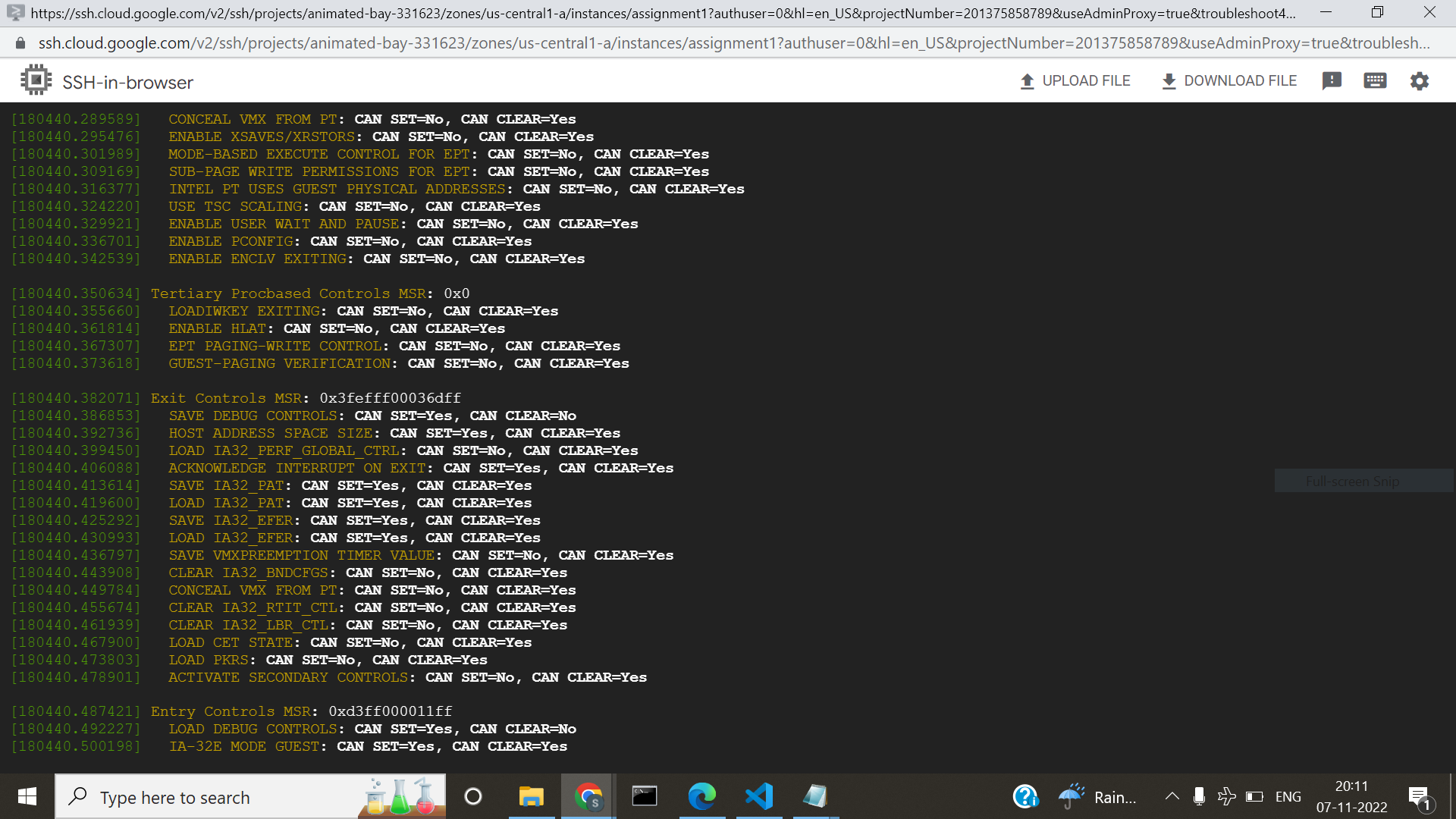1456x819 pixels.
Task: Open the Get Help icon in system tray
Action: [x=1025, y=796]
